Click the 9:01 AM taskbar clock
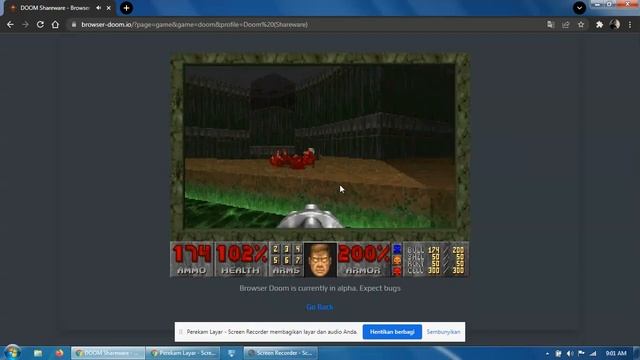Viewport: 640px width, 360px height. [x=616, y=353]
